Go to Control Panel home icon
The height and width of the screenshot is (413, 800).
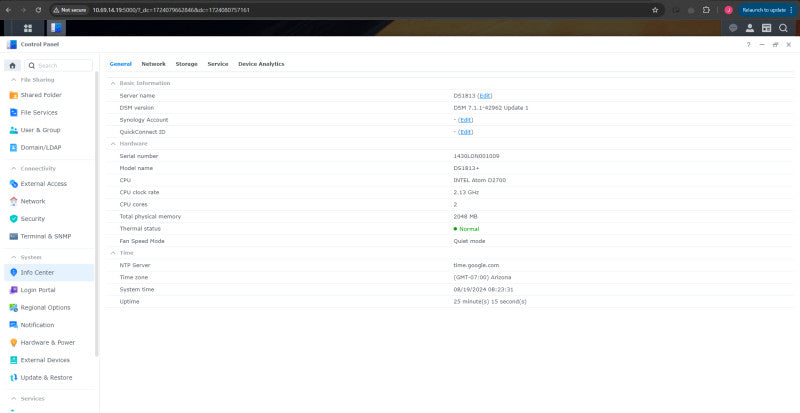point(12,65)
